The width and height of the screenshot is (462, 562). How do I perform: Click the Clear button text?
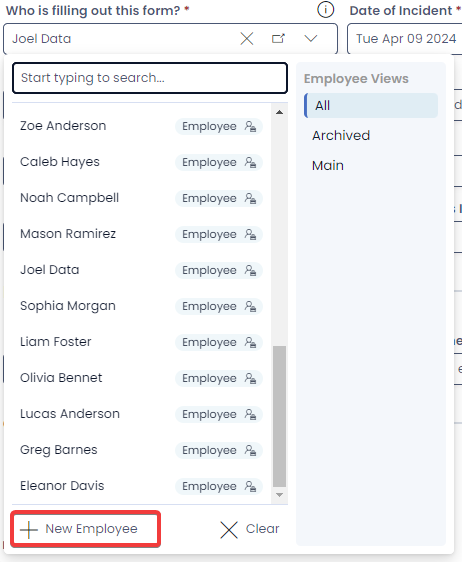[x=262, y=529]
